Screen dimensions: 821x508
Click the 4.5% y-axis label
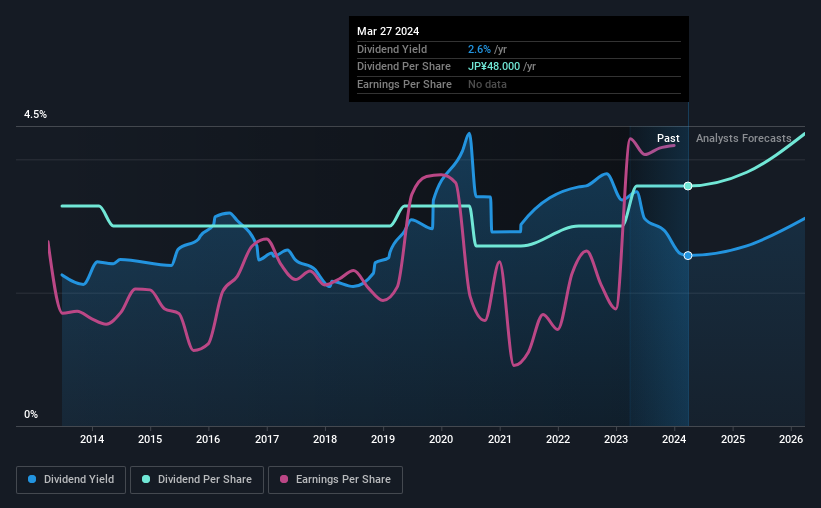pos(35,114)
